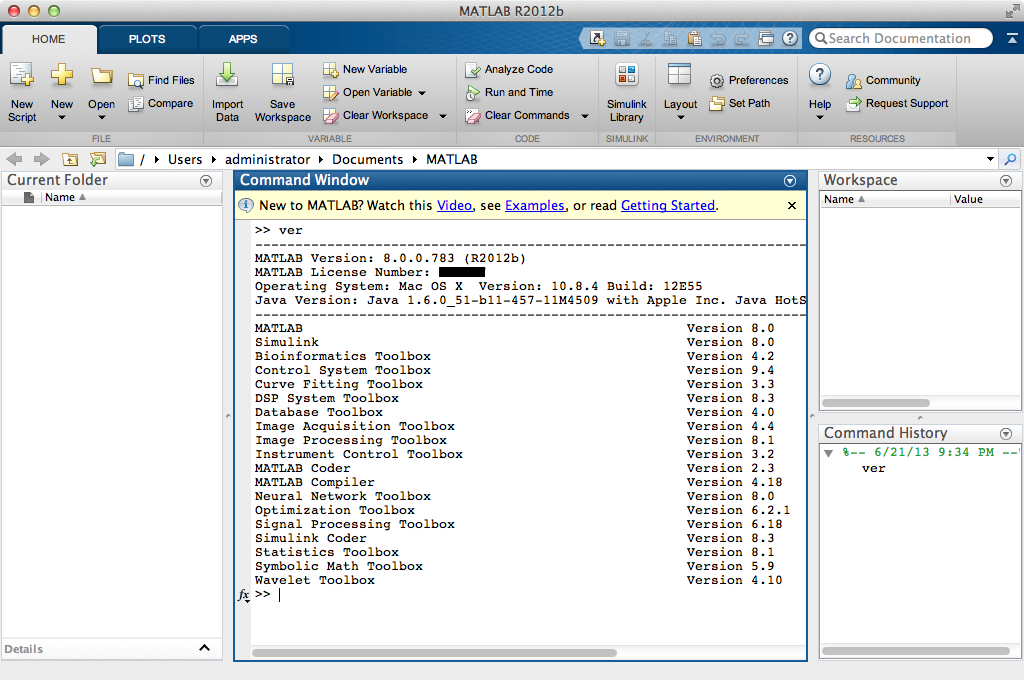Click the Command Window prompt line
The height and width of the screenshot is (680, 1024).
point(528,594)
